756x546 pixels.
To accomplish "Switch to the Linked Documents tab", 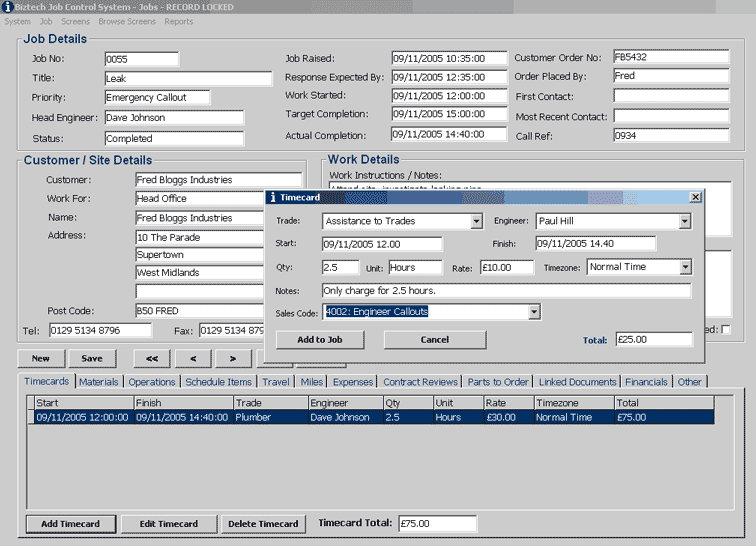I will coord(578,382).
